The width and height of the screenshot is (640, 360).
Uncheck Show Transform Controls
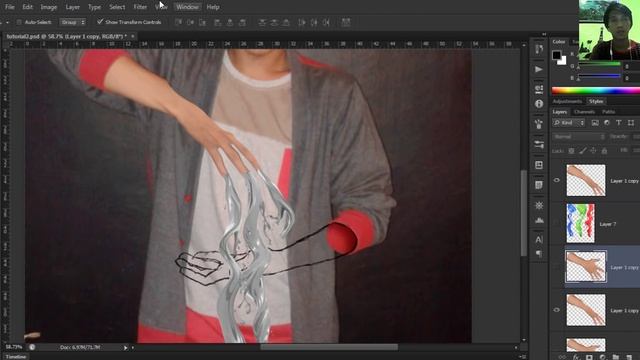point(100,22)
